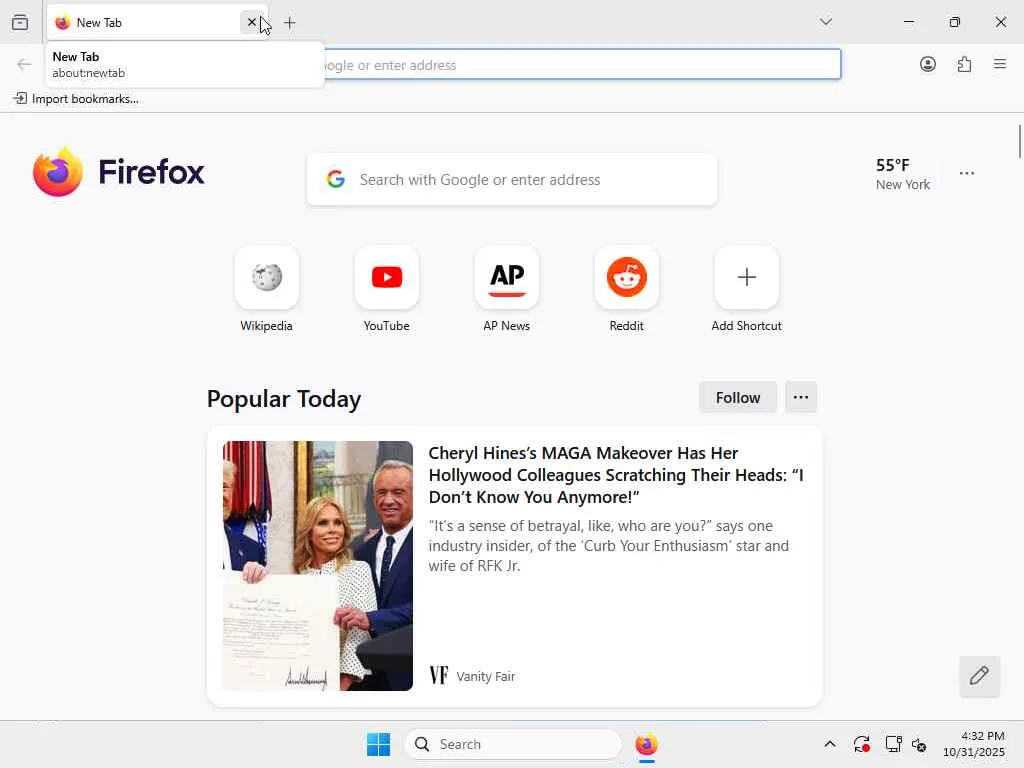
Task: Open a new tab with plus button
Action: click(x=290, y=23)
